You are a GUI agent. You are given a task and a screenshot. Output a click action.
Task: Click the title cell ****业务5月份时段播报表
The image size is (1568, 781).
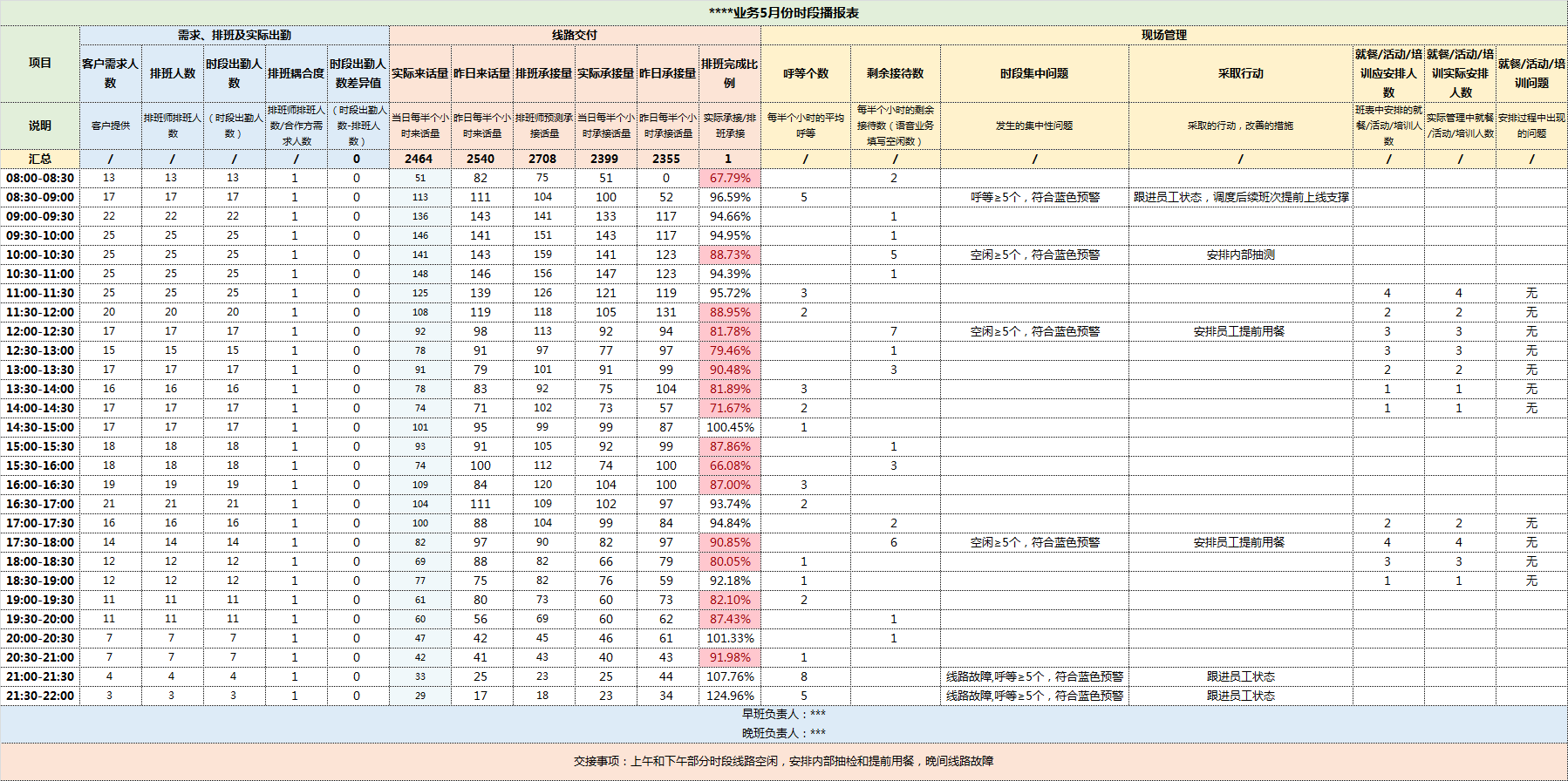coord(783,13)
